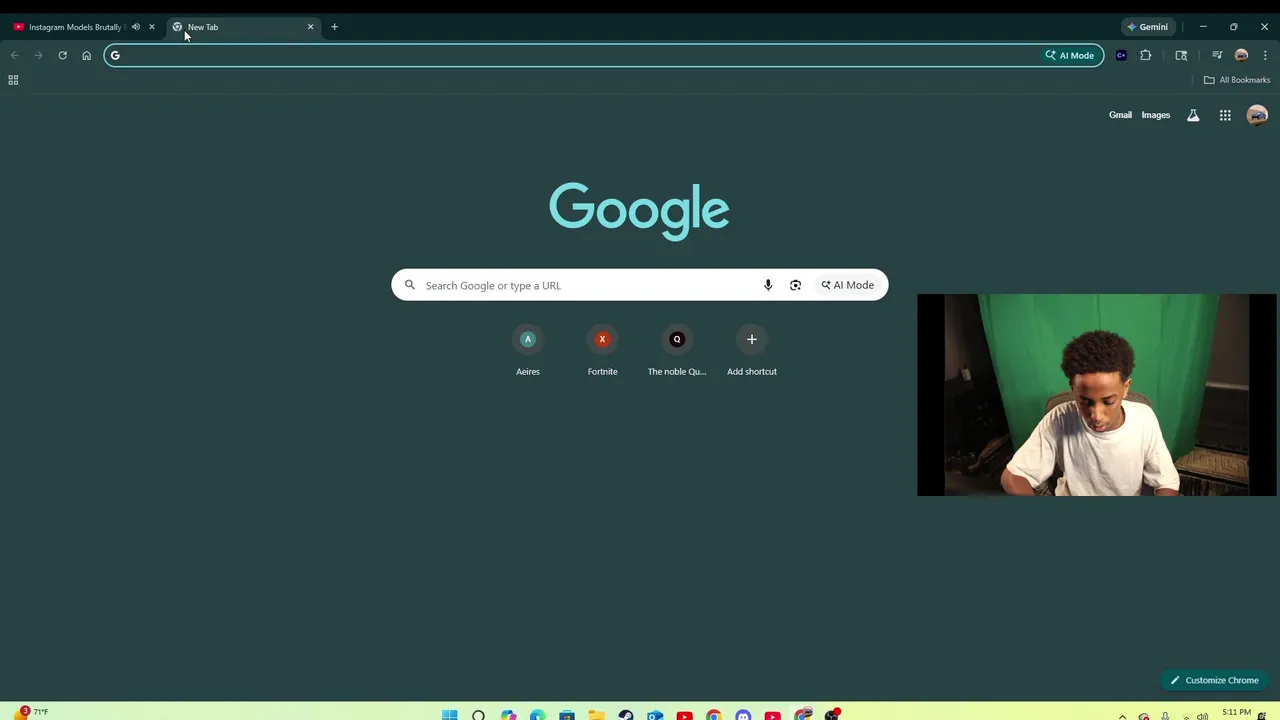Click Add shortcut tile
Screen dimensions: 1280x720
coord(752,352)
